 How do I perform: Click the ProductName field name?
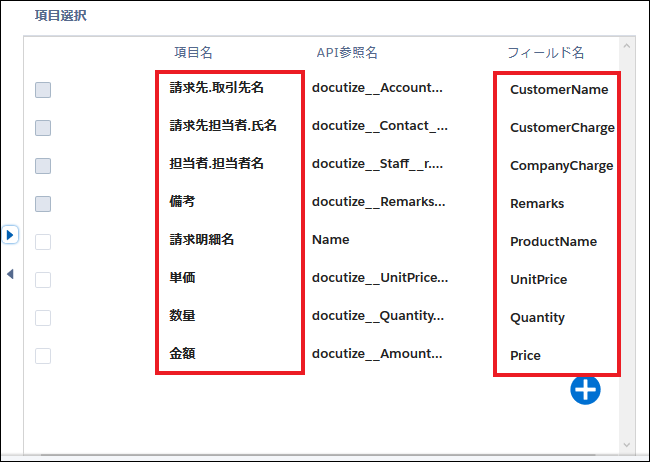click(553, 242)
